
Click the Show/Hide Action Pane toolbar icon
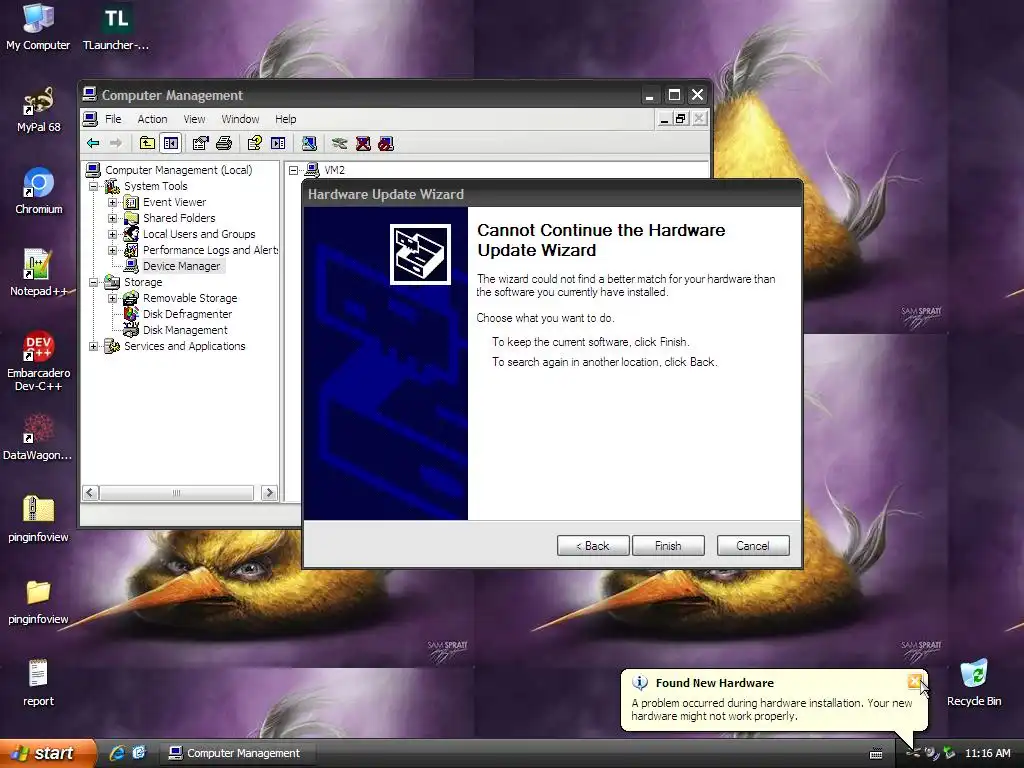coord(278,143)
